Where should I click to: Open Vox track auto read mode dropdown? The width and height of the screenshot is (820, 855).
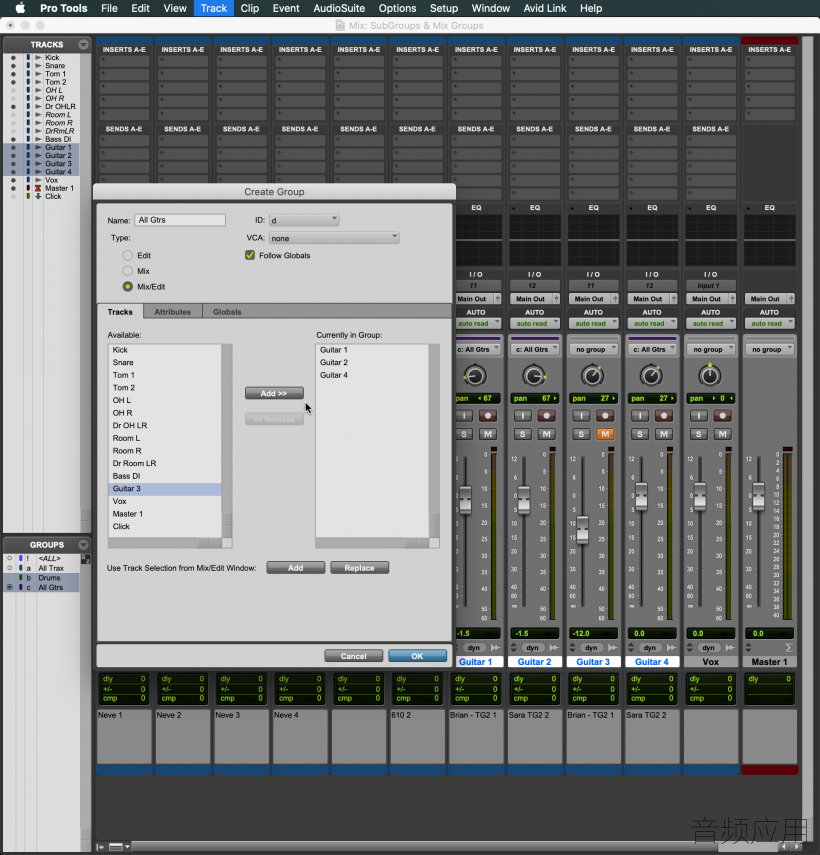tap(710, 323)
